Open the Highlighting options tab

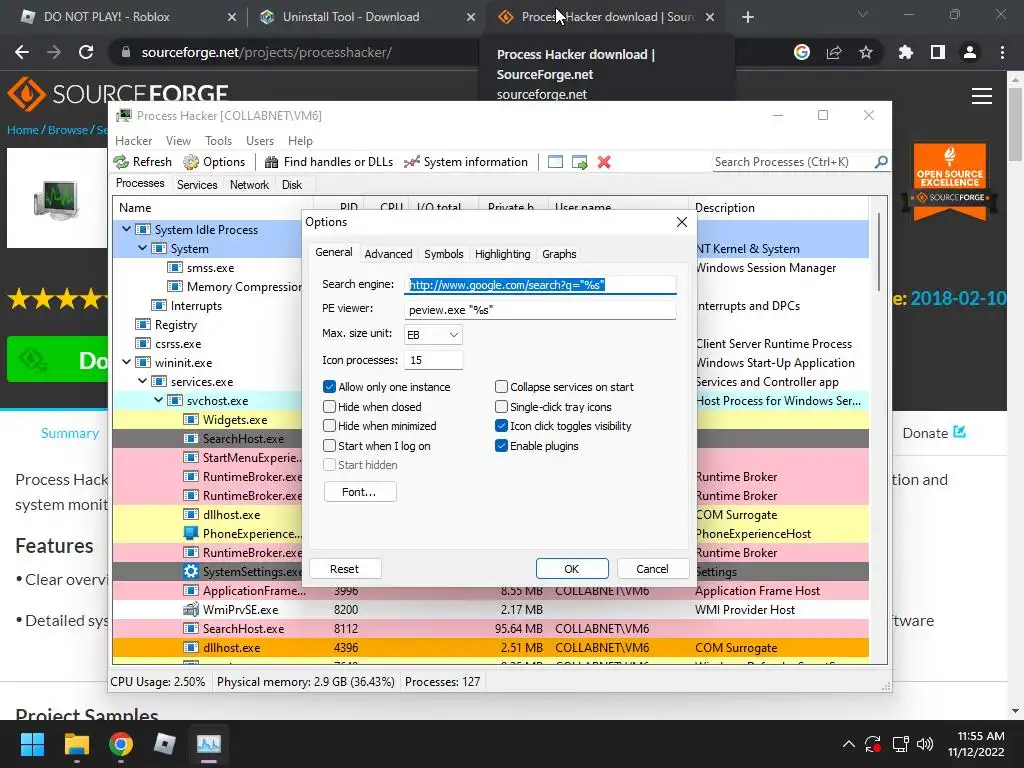[x=502, y=254]
